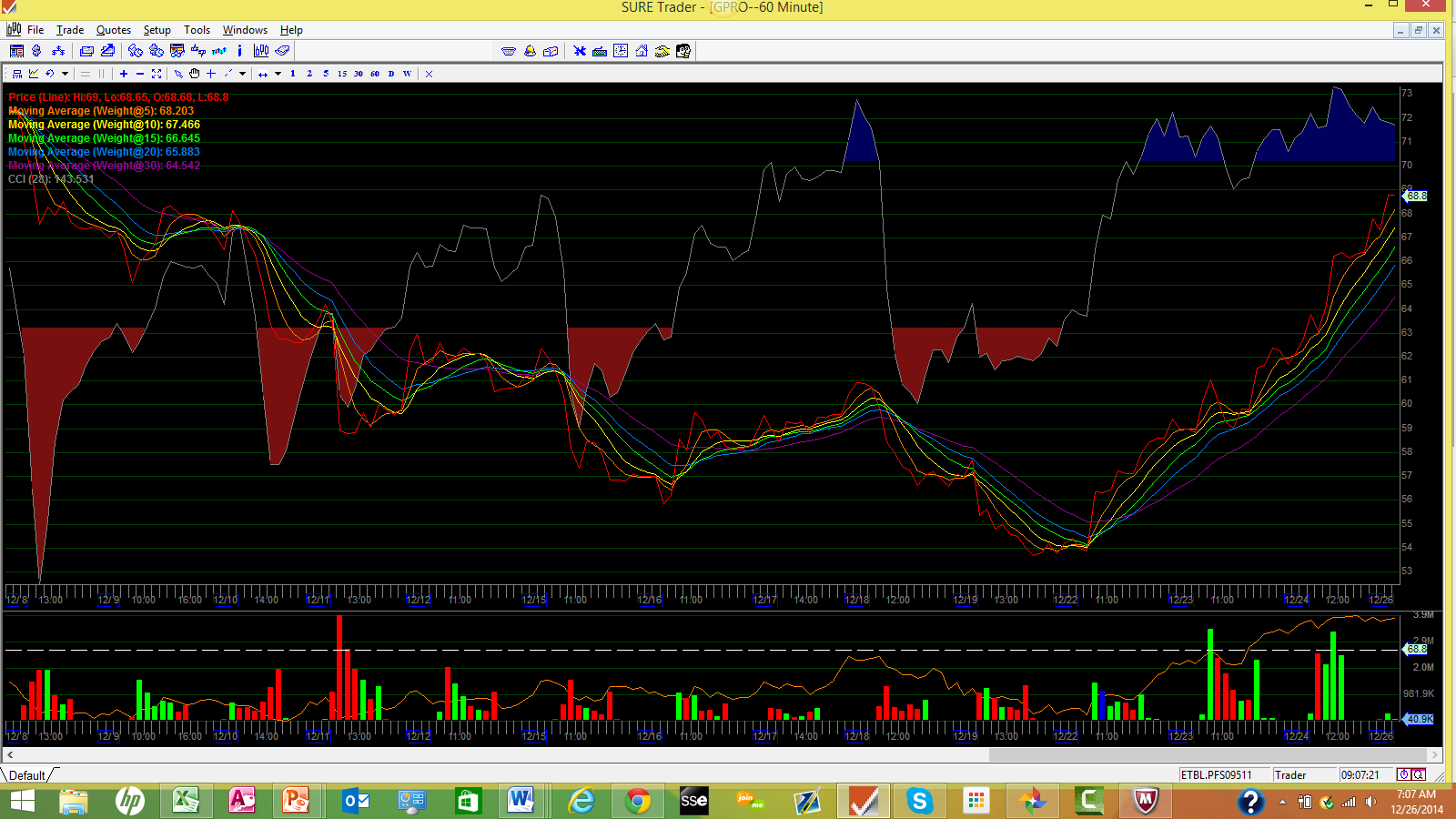This screenshot has height=819, width=1456.
Task: Switch chart to Daily interval (D)
Action: click(391, 74)
